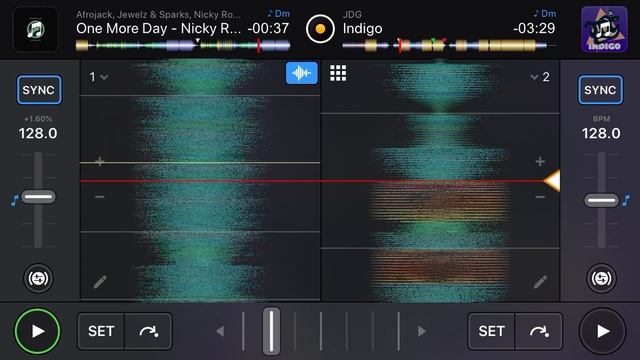640x360 pixels.
Task: Toggle key lock note on deck 2
Action: point(626,200)
